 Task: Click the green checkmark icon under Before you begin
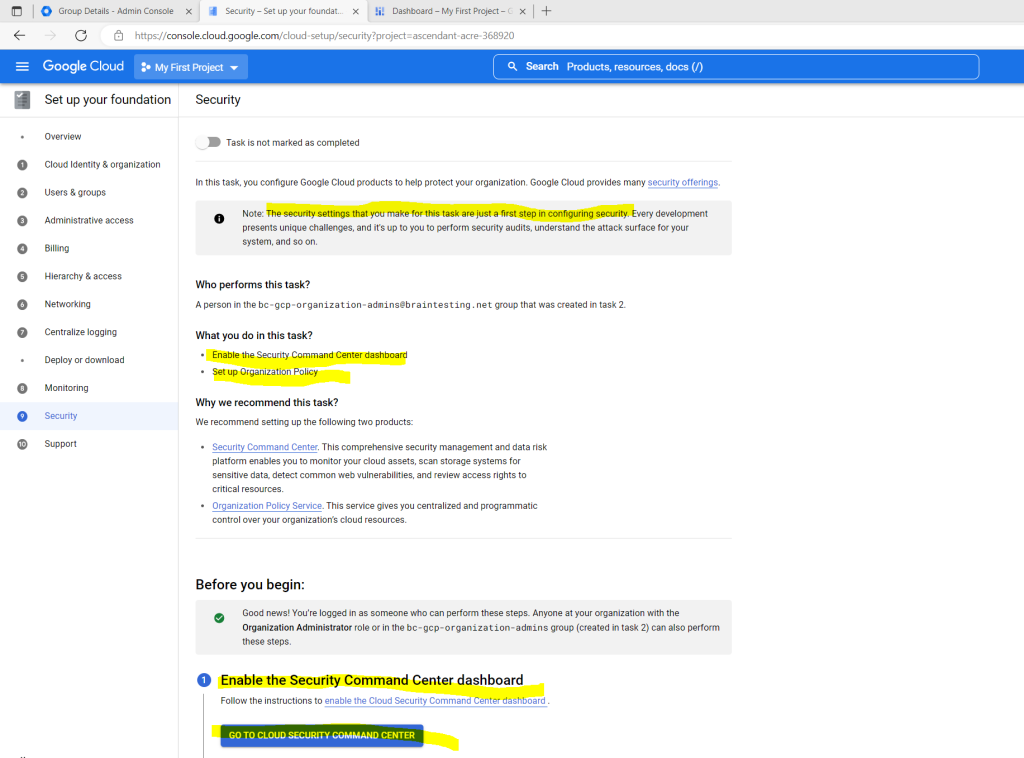pyautogui.click(x=219, y=618)
